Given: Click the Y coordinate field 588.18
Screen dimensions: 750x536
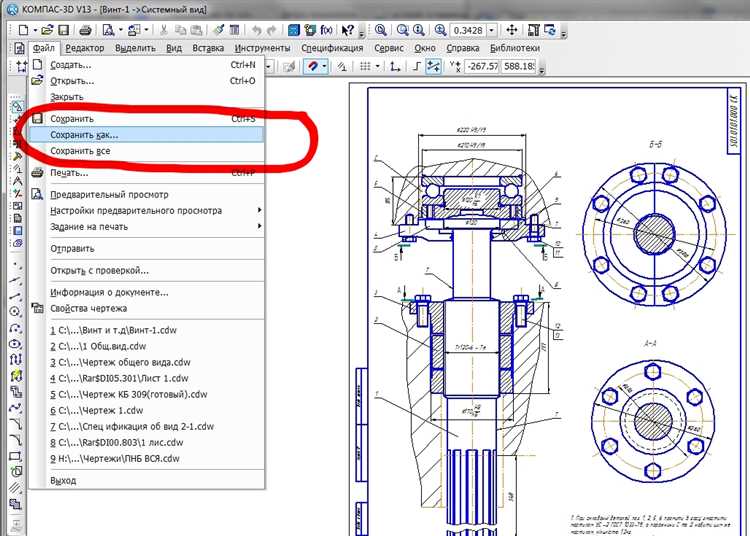Looking at the screenshot, I should (519, 66).
